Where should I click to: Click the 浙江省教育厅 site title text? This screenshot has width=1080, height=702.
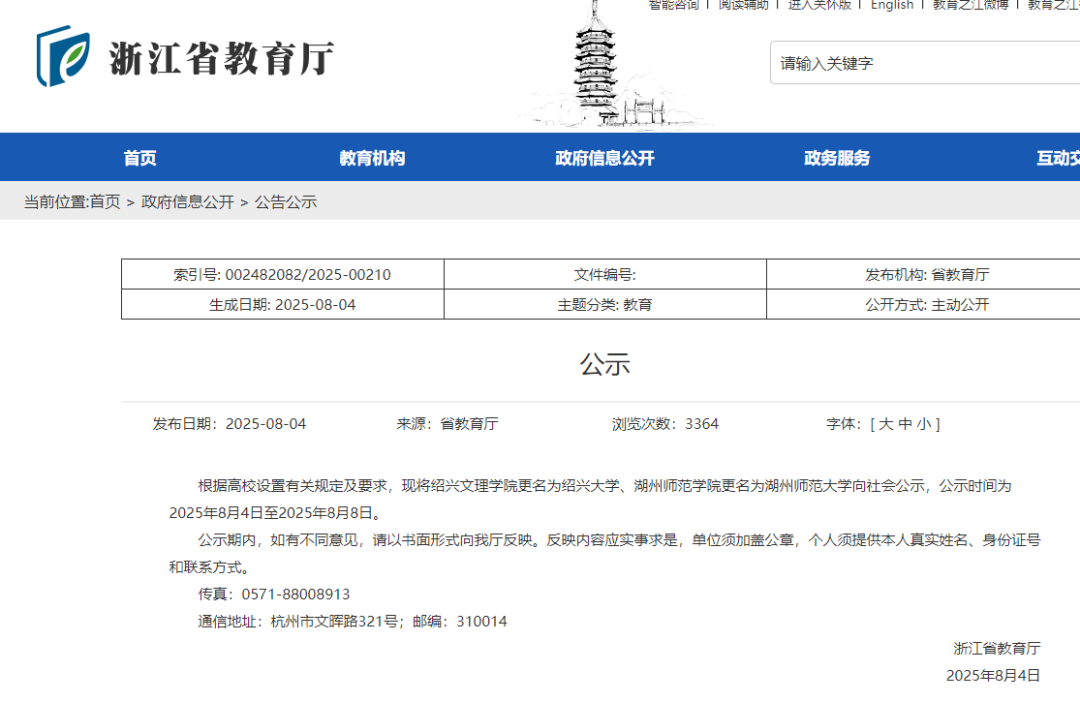(x=221, y=58)
